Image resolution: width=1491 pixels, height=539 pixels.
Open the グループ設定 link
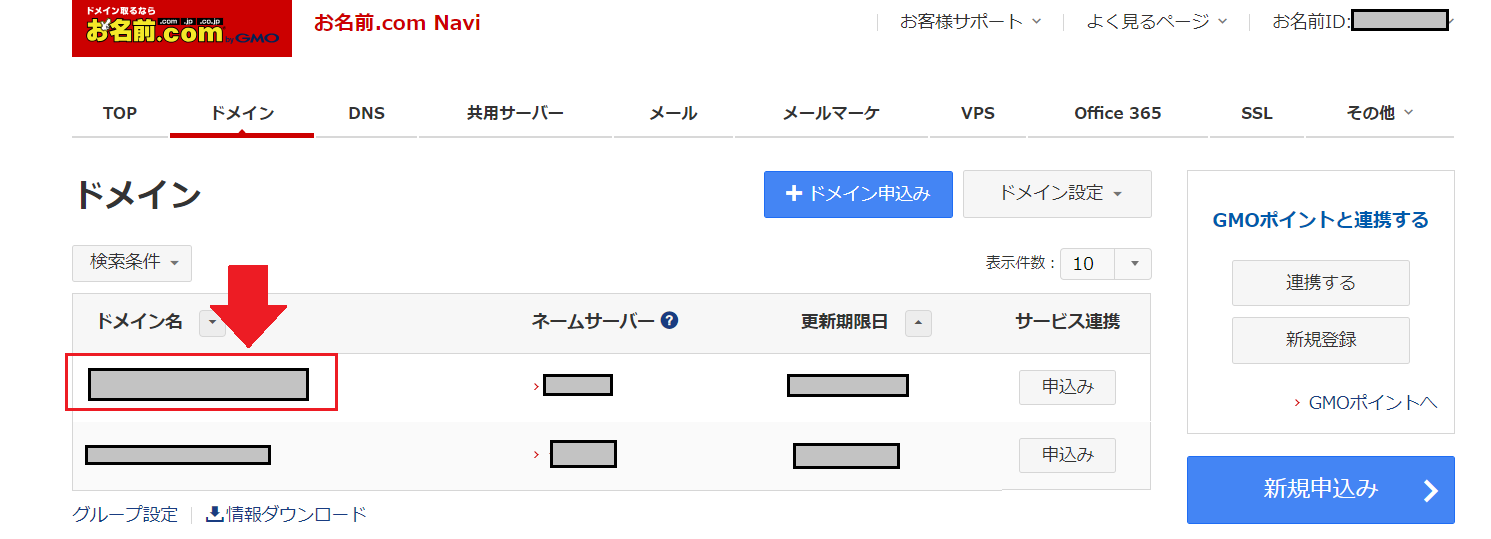125,514
